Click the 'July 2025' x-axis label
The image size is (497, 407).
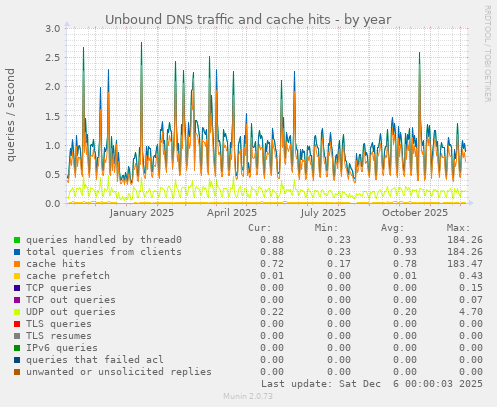pyautogui.click(x=323, y=213)
